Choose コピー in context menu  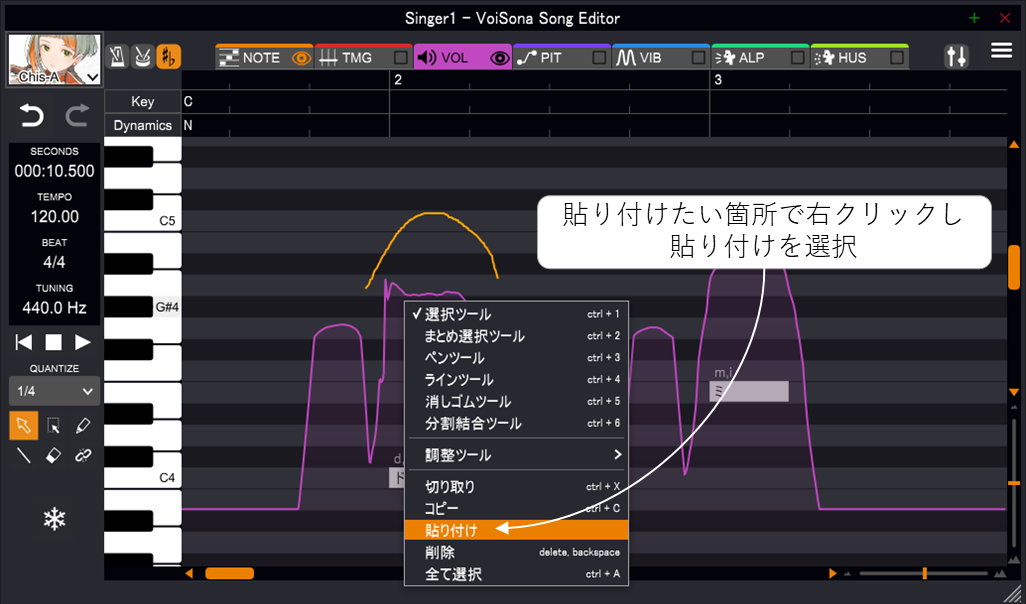[516, 508]
